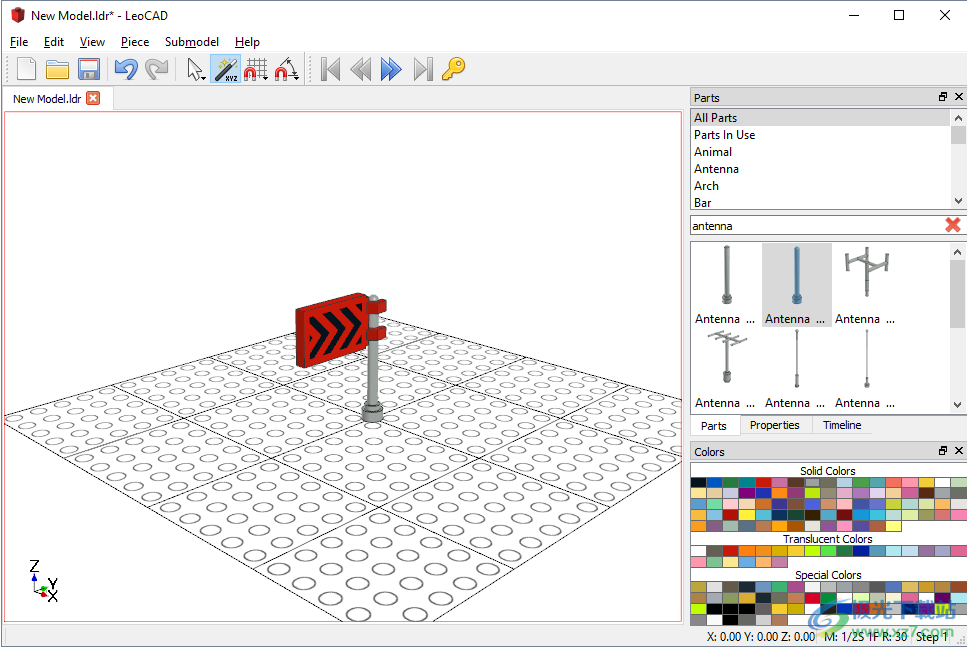Switch to the Timeline tab

tap(842, 425)
